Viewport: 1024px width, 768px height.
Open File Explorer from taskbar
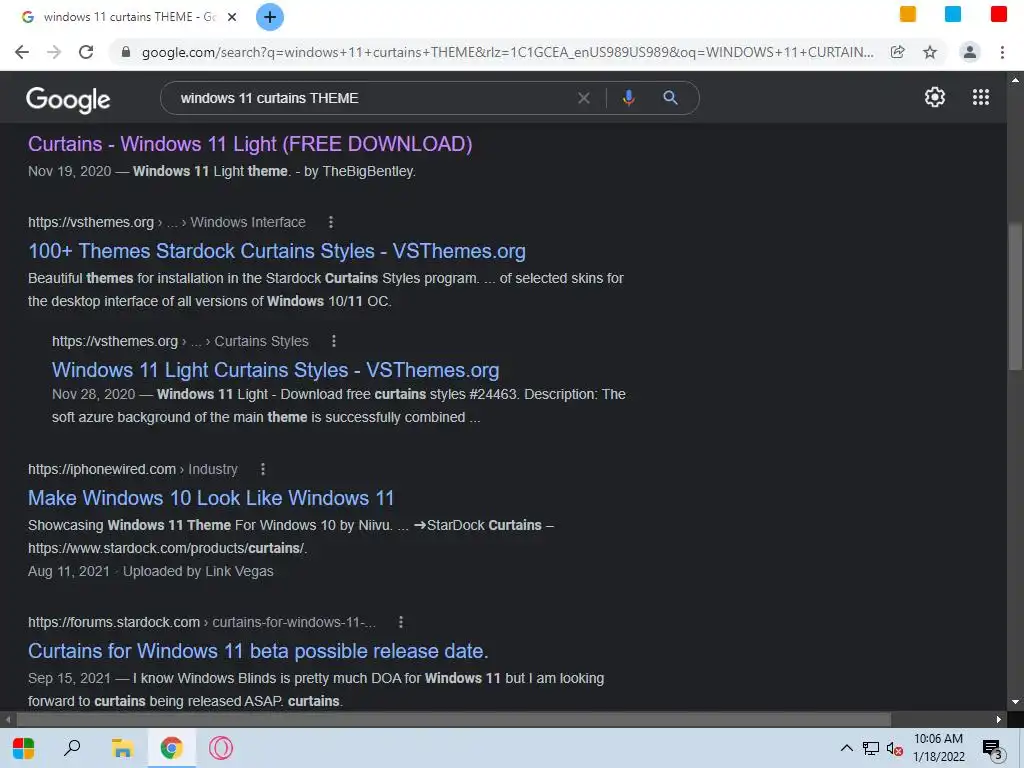(x=122, y=748)
